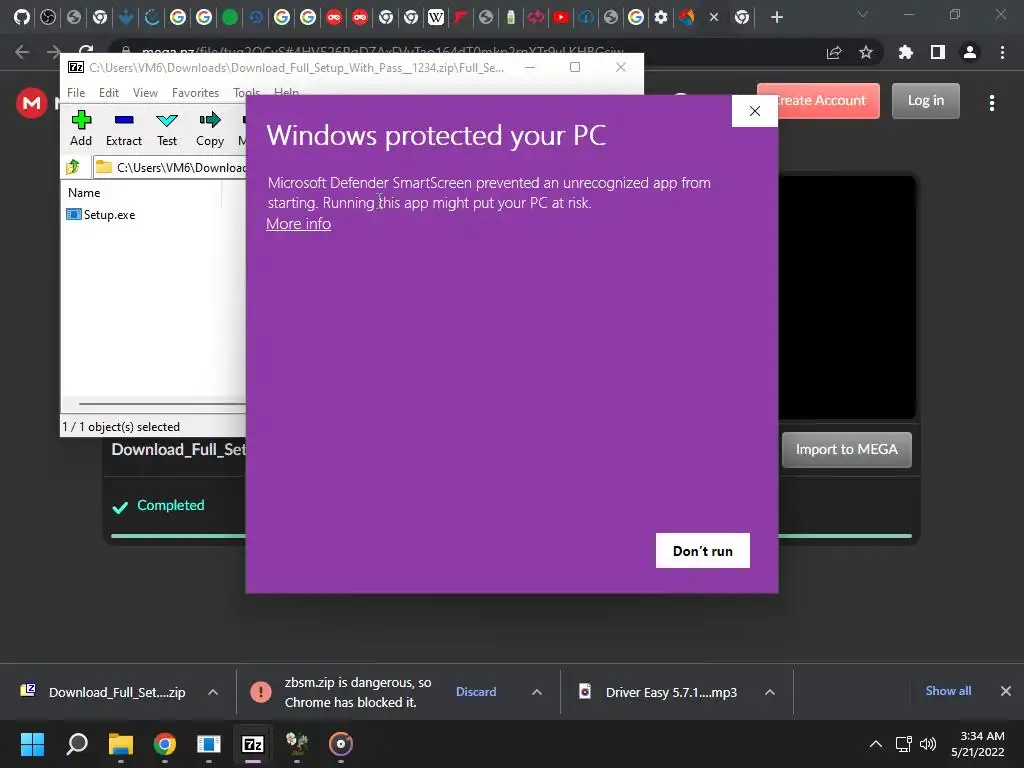This screenshot has height=768, width=1024.
Task: Expand options for blocked zbsm.zip download
Action: pos(537,692)
